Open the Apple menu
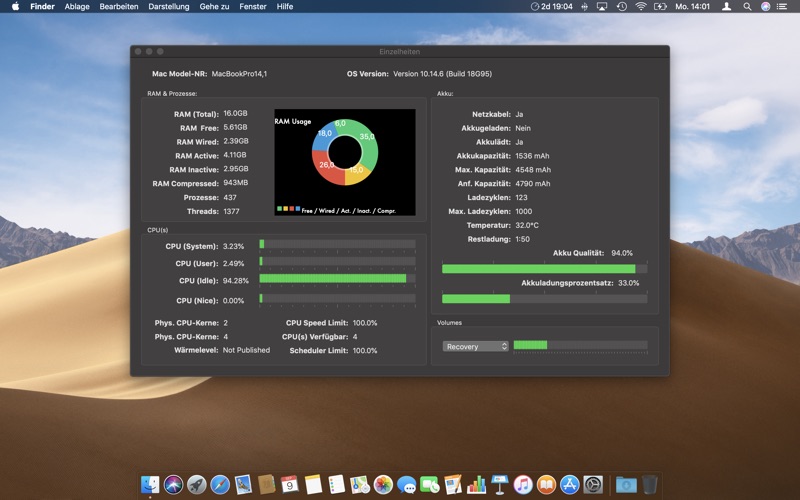The width and height of the screenshot is (800, 500). [x=15, y=6]
